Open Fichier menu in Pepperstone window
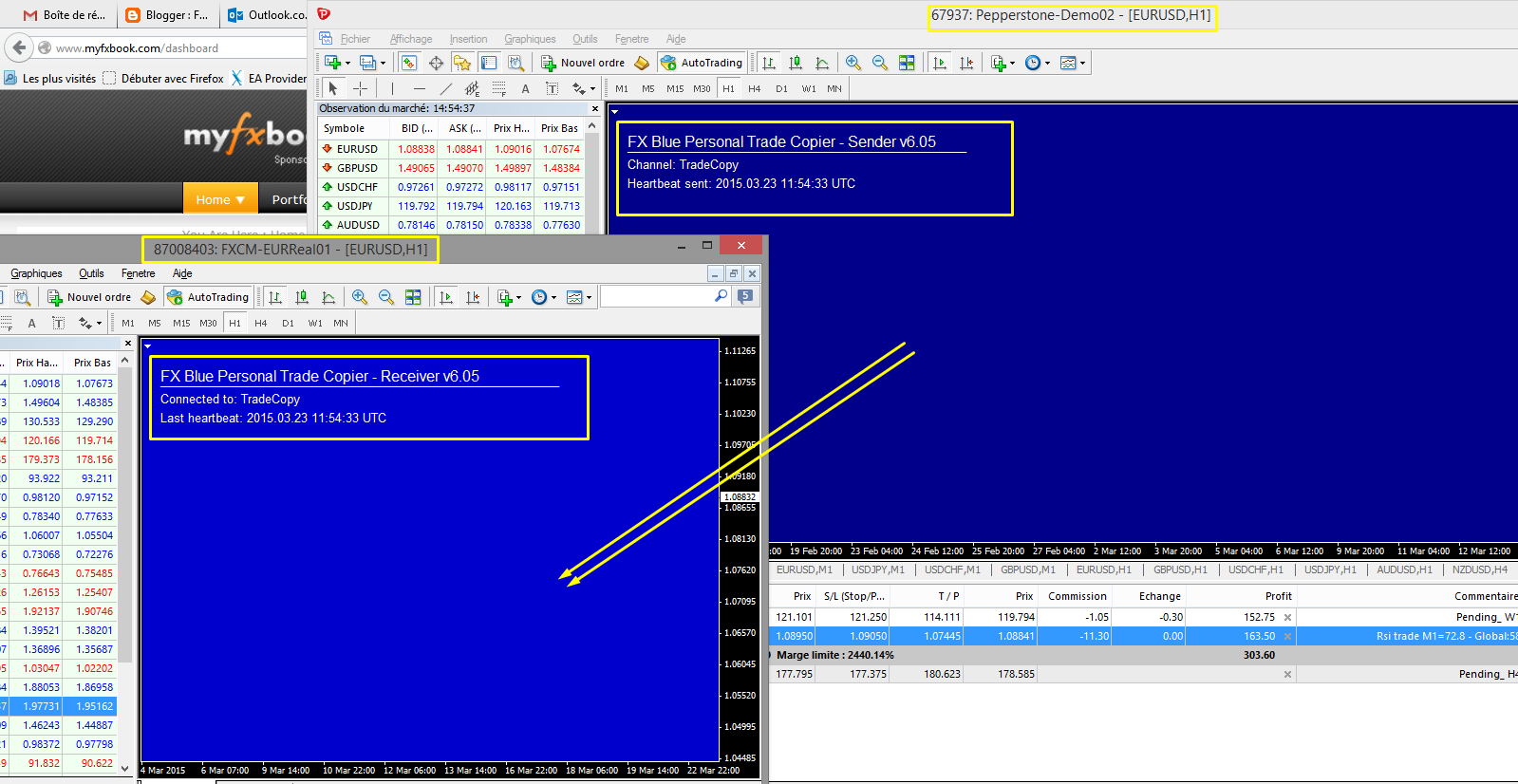The image size is (1518, 784). coord(355,39)
